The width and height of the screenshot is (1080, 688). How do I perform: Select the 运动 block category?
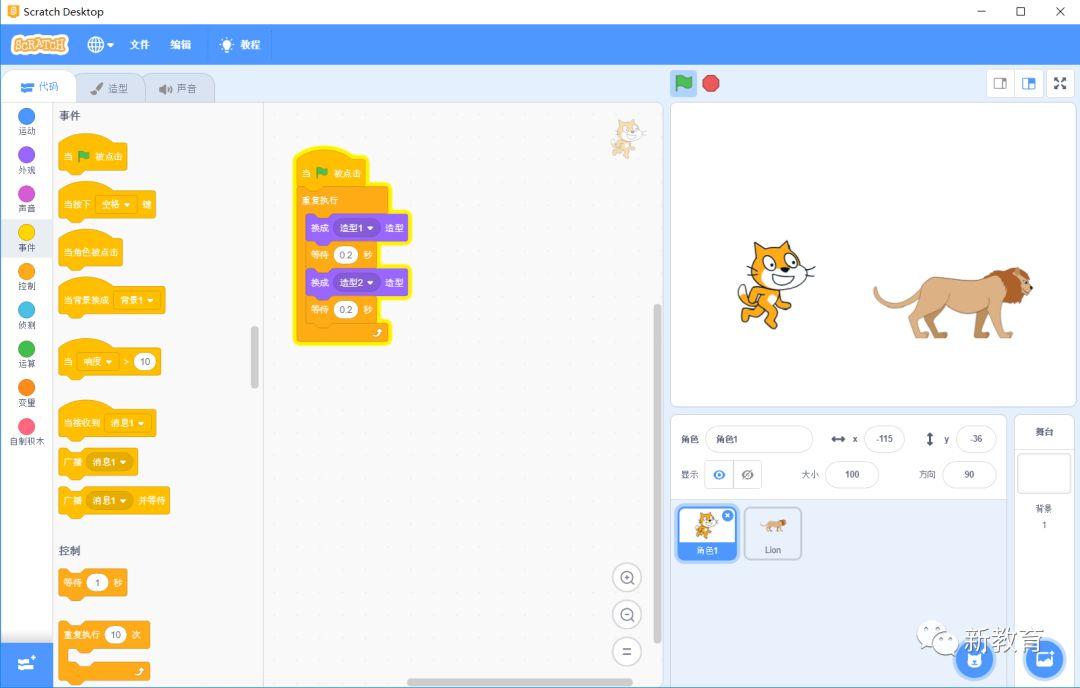pyautogui.click(x=26, y=121)
